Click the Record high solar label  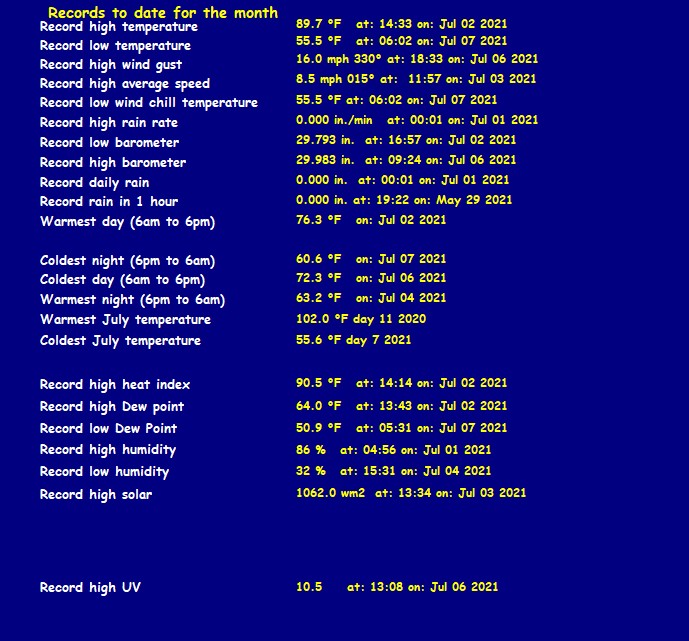point(96,495)
